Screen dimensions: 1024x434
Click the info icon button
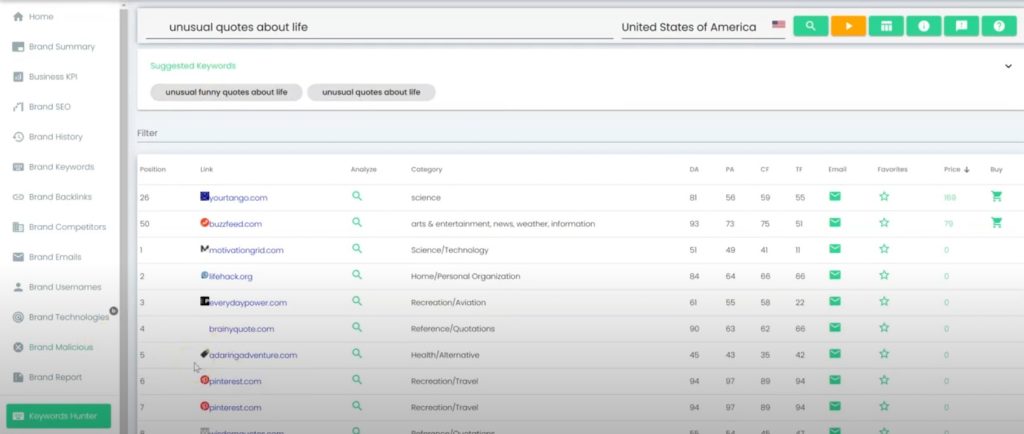[923, 26]
